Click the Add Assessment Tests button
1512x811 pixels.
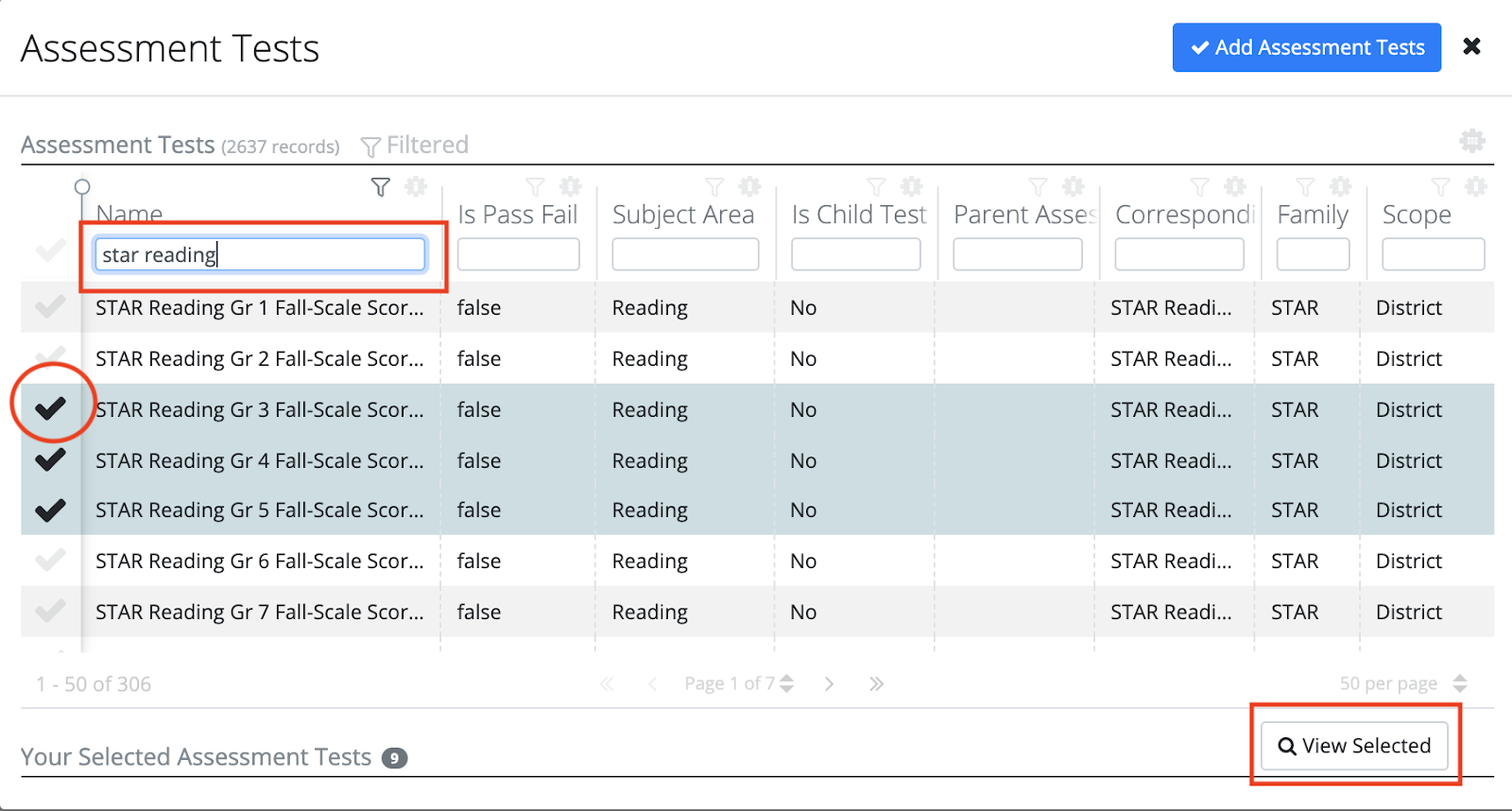click(1306, 47)
